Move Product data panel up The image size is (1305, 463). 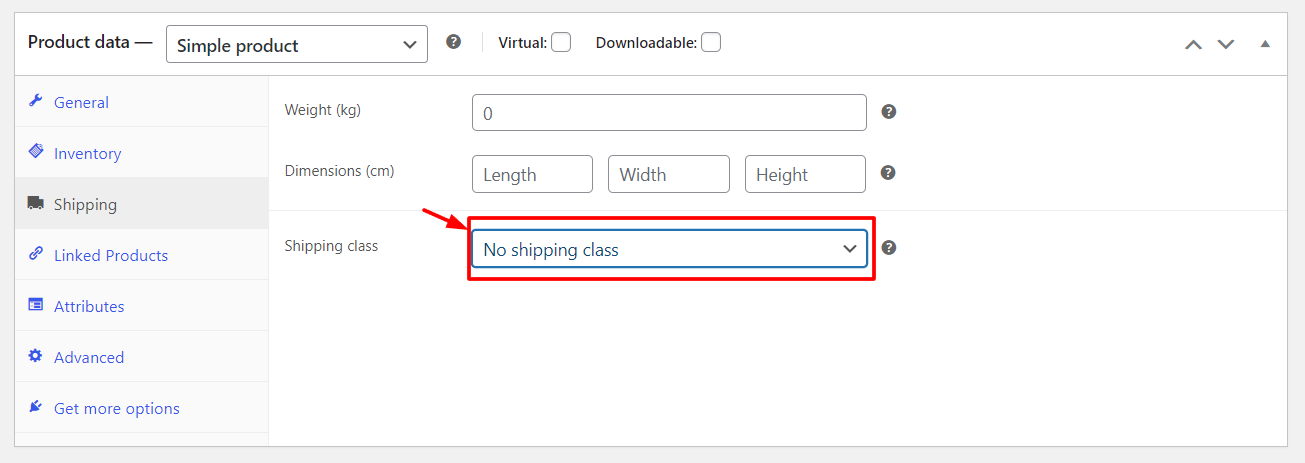[1193, 44]
